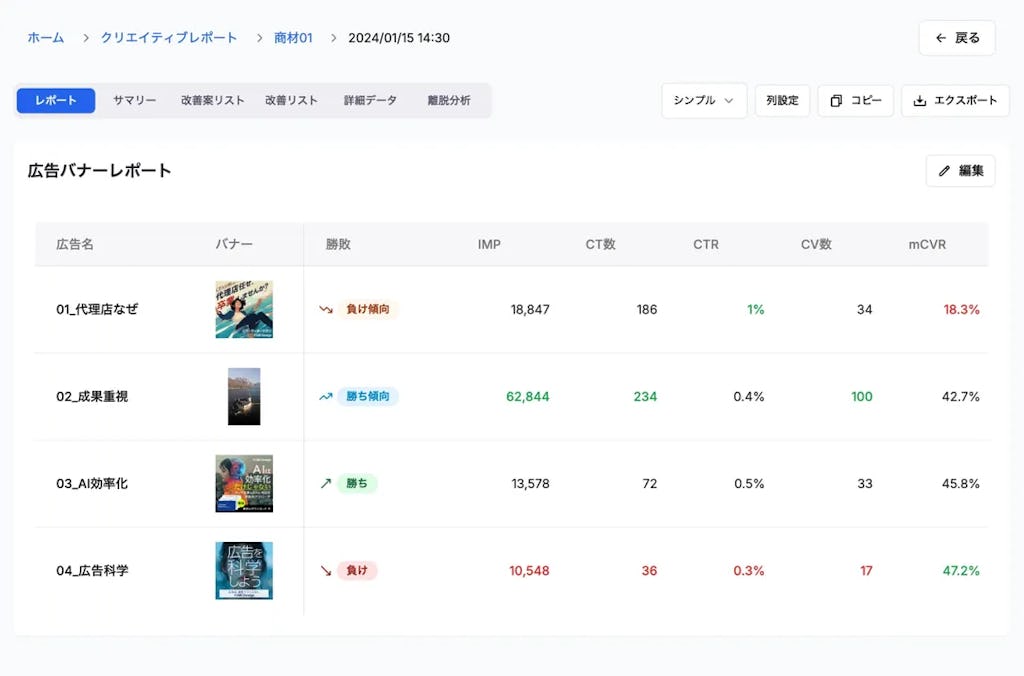This screenshot has width=1024, height=676.
Task: Click the upward trend icon beside 勝ち傾向
Action: tap(325, 396)
